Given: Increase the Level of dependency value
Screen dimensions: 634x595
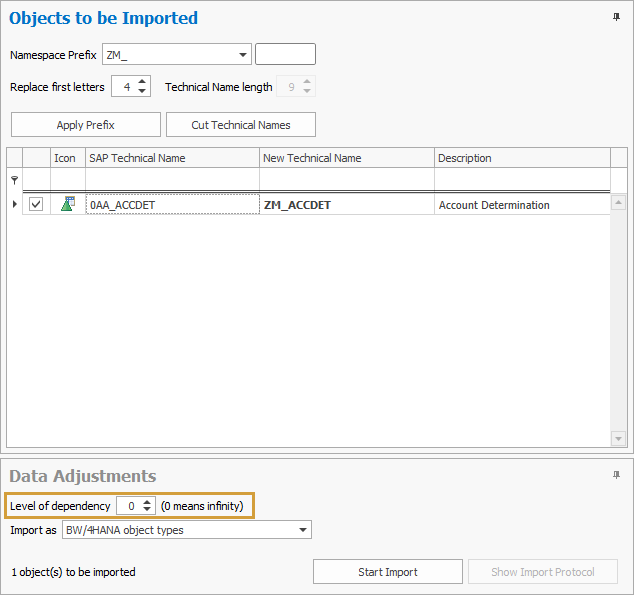Looking at the screenshot, I should 148,502.
